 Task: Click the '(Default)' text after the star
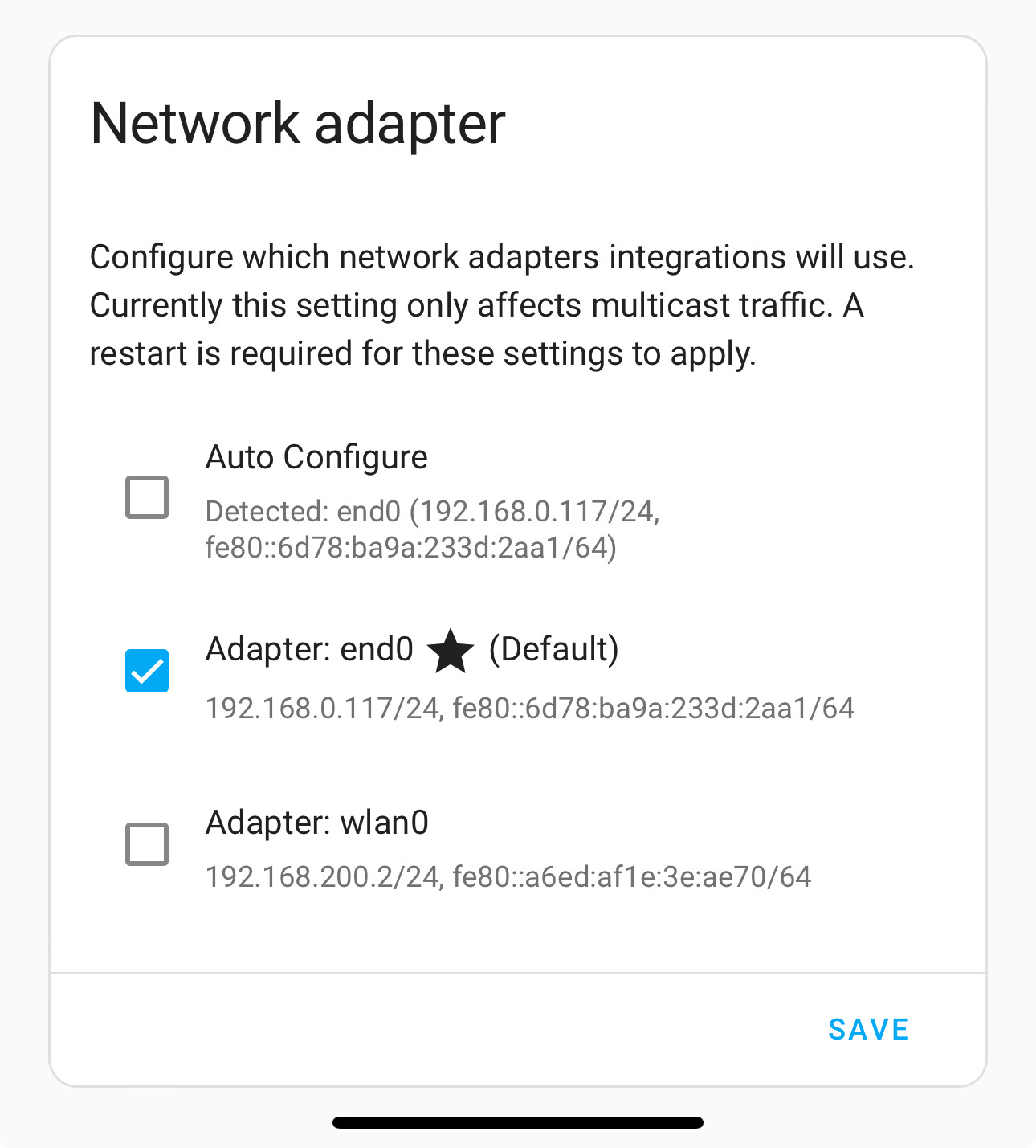(553, 649)
